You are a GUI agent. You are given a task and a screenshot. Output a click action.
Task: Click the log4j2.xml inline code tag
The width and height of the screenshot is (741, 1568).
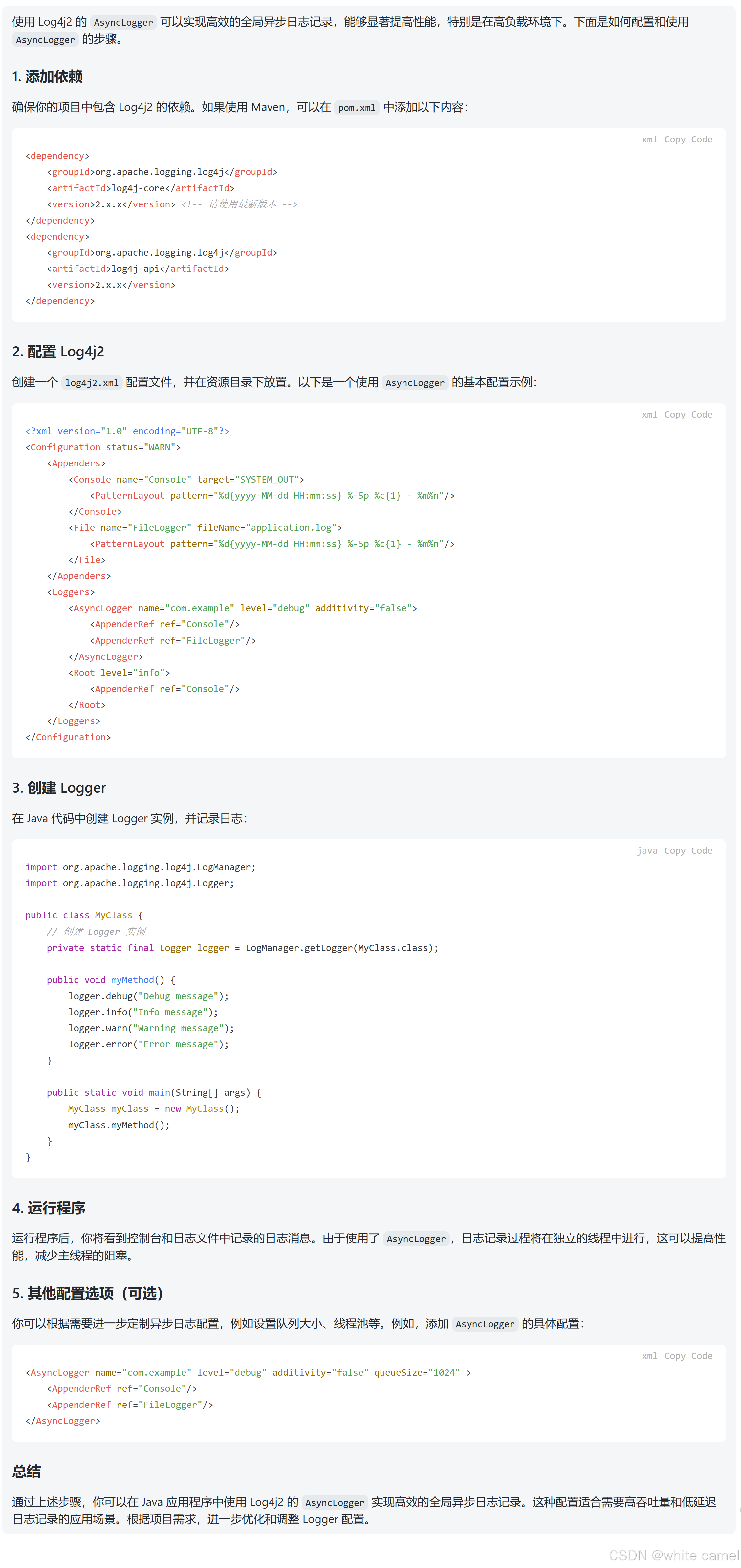pyautogui.click(x=91, y=383)
